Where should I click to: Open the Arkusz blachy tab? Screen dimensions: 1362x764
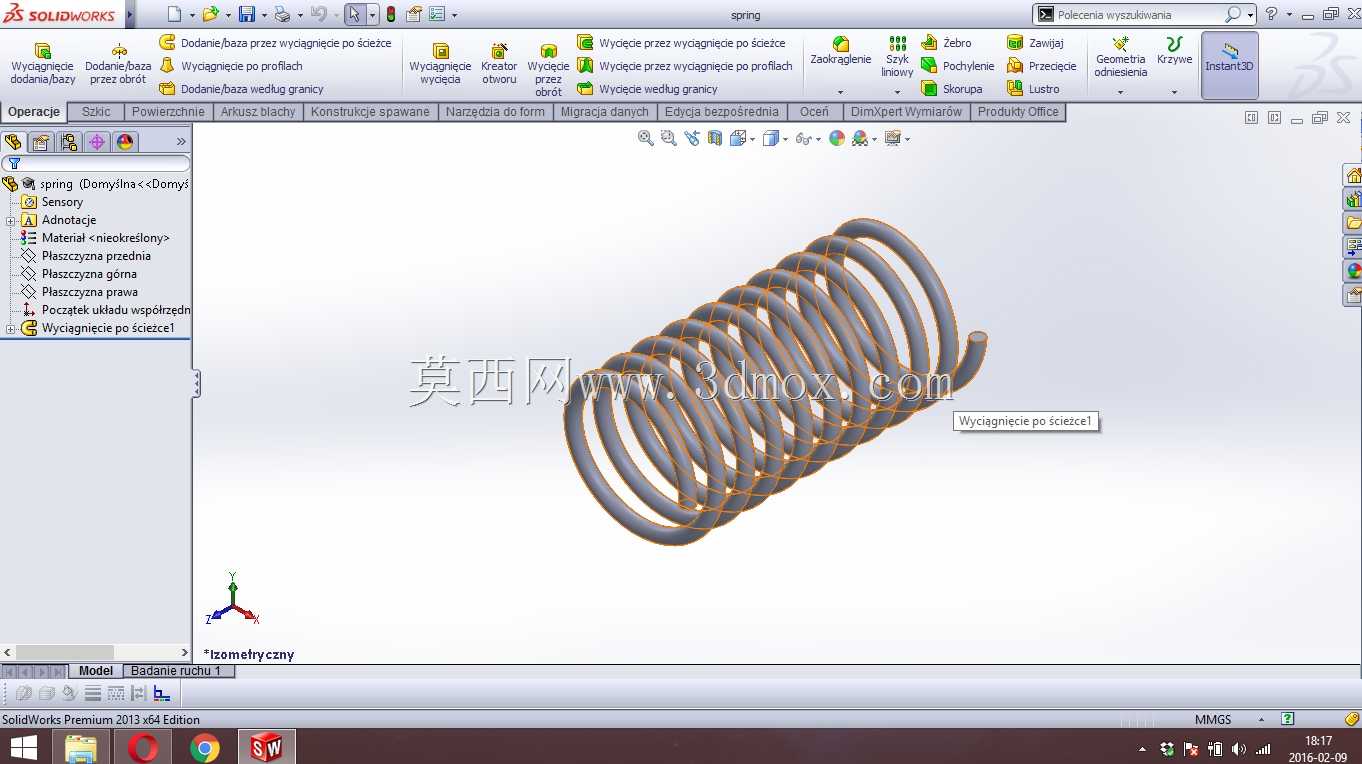click(x=258, y=112)
